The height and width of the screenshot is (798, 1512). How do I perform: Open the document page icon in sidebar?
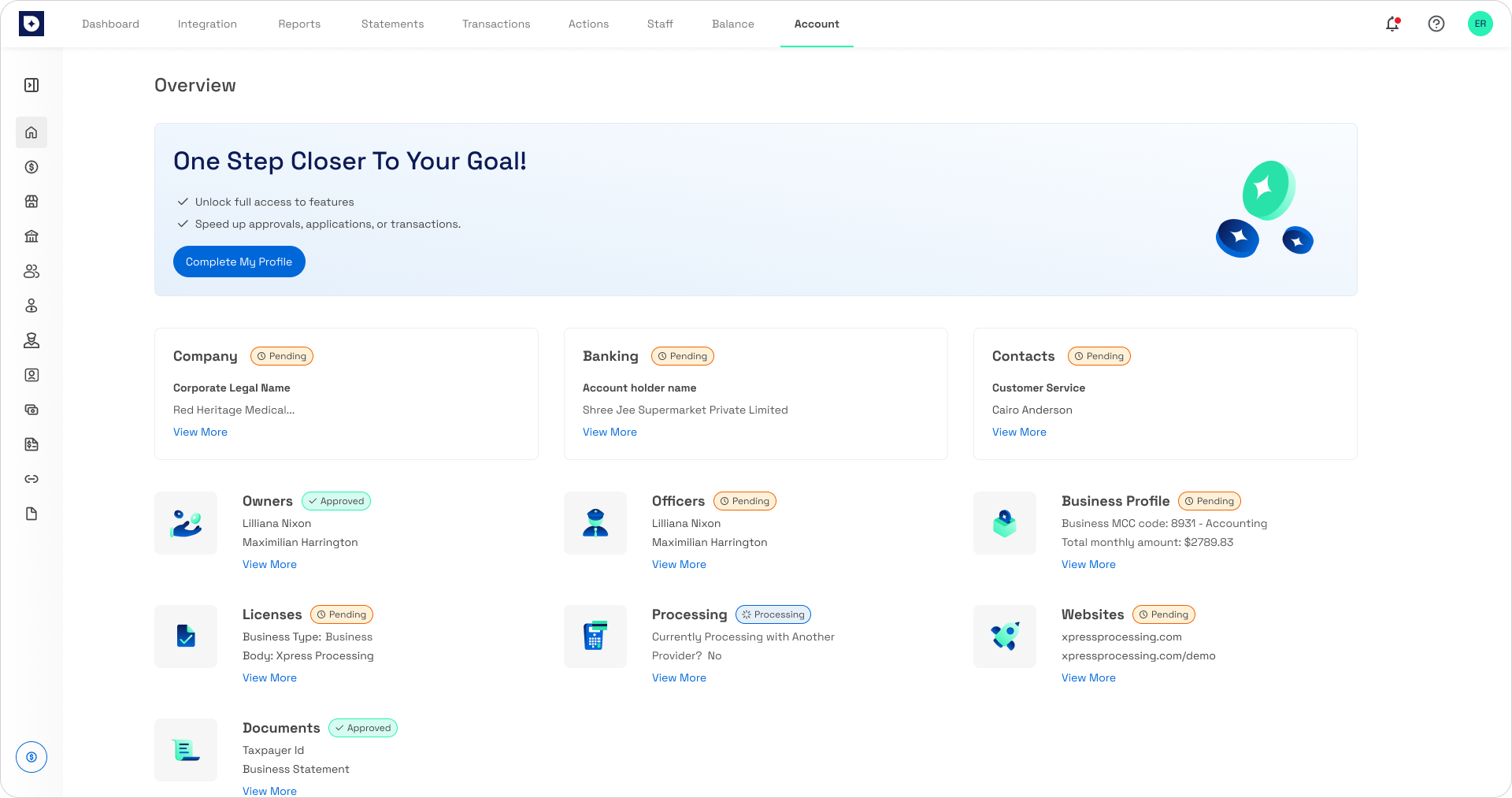31,514
